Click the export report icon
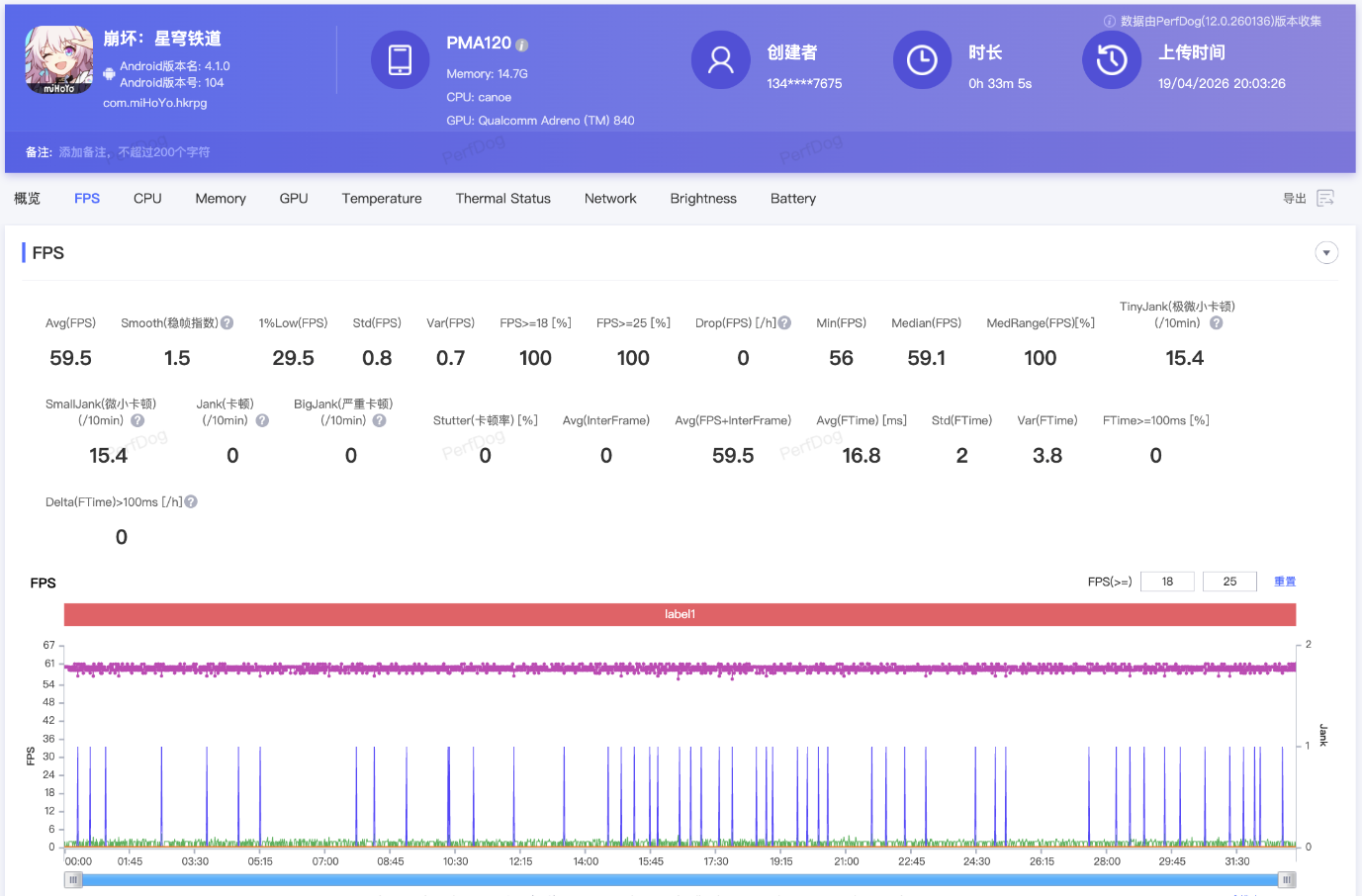Image resolution: width=1362 pixels, height=896 pixels. 1325,199
